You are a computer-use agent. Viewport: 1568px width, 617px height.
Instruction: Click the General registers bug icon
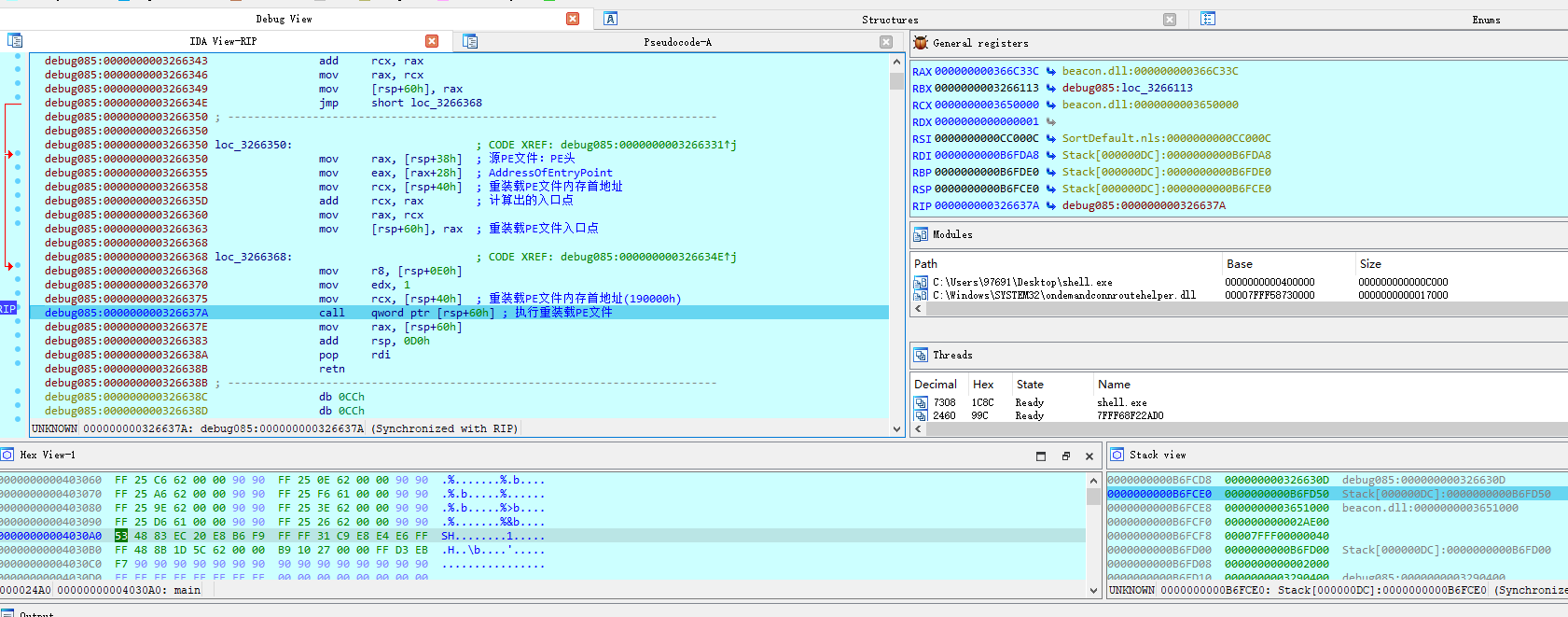(x=921, y=43)
